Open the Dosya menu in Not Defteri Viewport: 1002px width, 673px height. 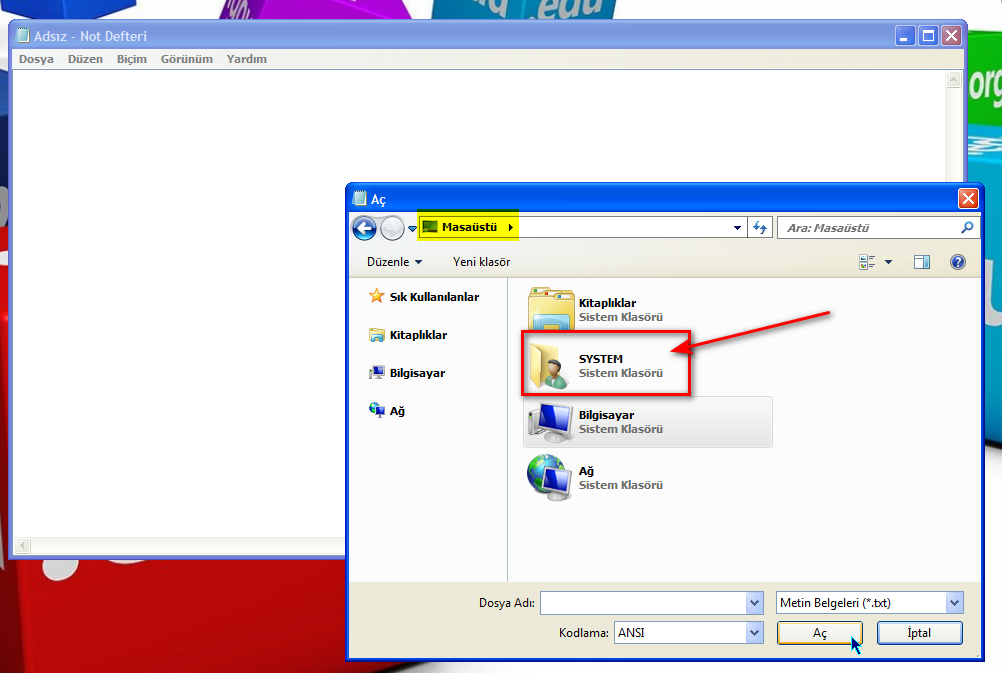pos(36,59)
